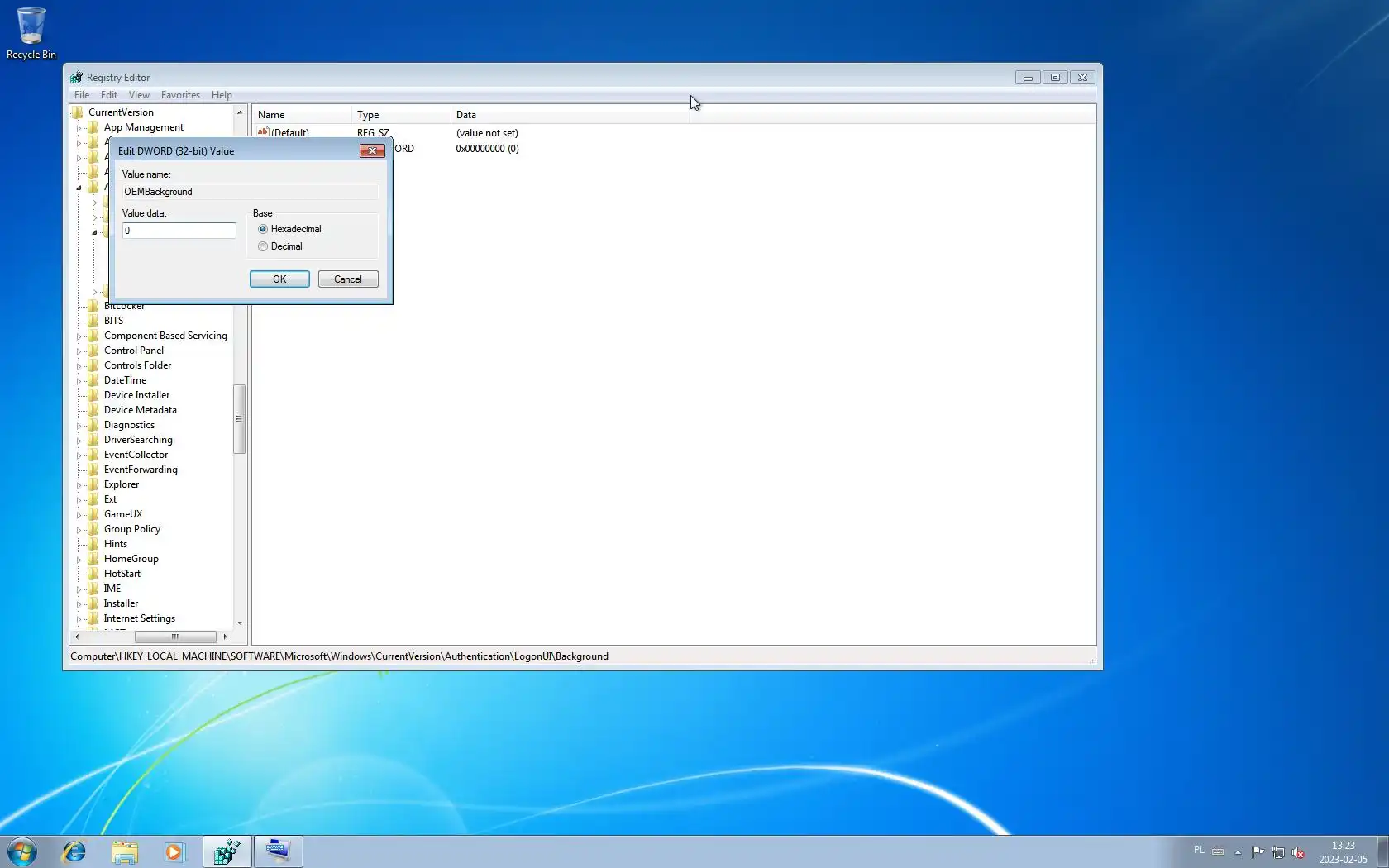Click the keyboard app taskbar button
Image resolution: width=1389 pixels, height=868 pixels.
278,851
